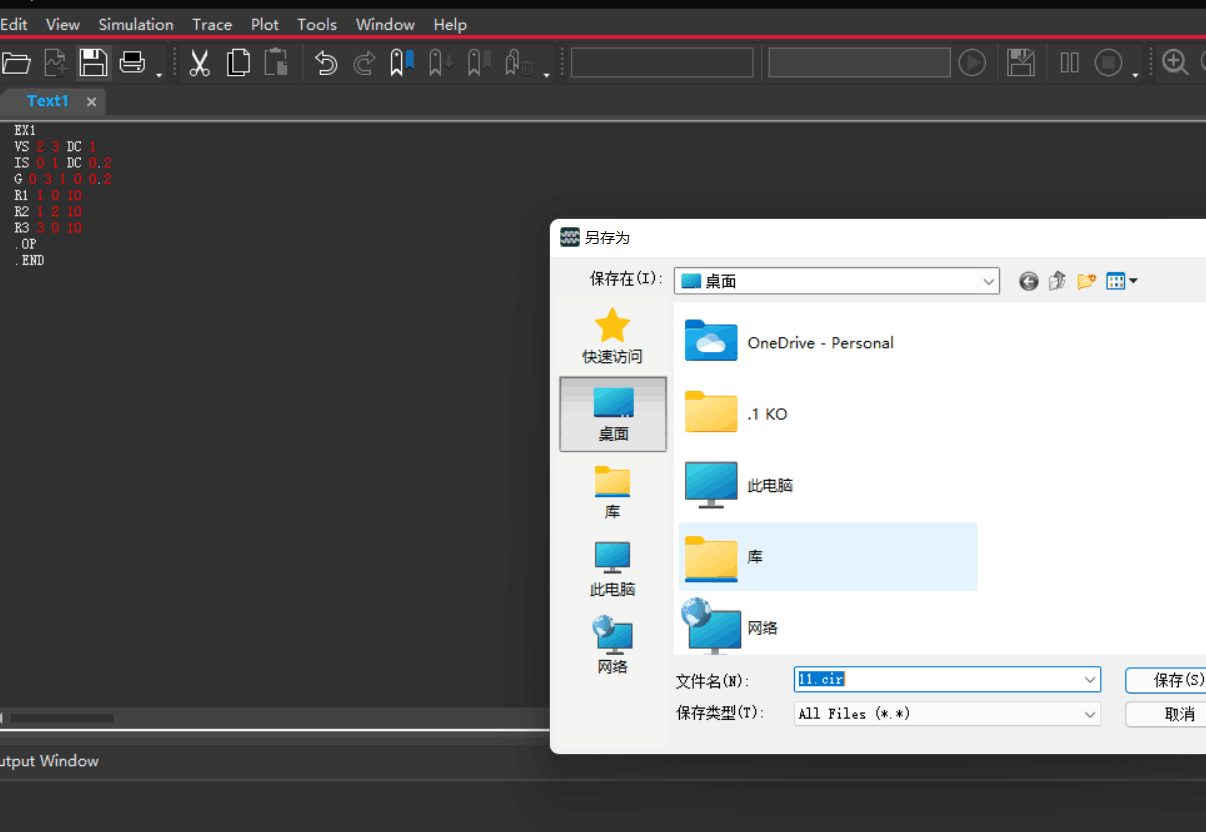
Task: Click the dialog's go back arrow icon
Action: pyautogui.click(x=1028, y=282)
